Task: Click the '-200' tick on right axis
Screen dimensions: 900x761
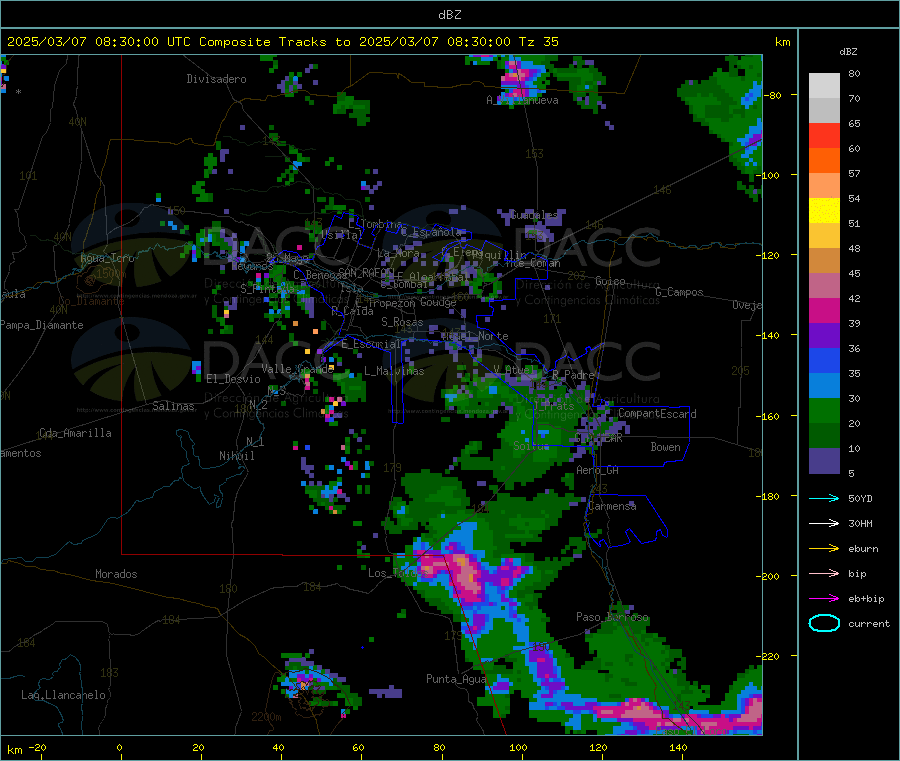Action: tap(770, 576)
